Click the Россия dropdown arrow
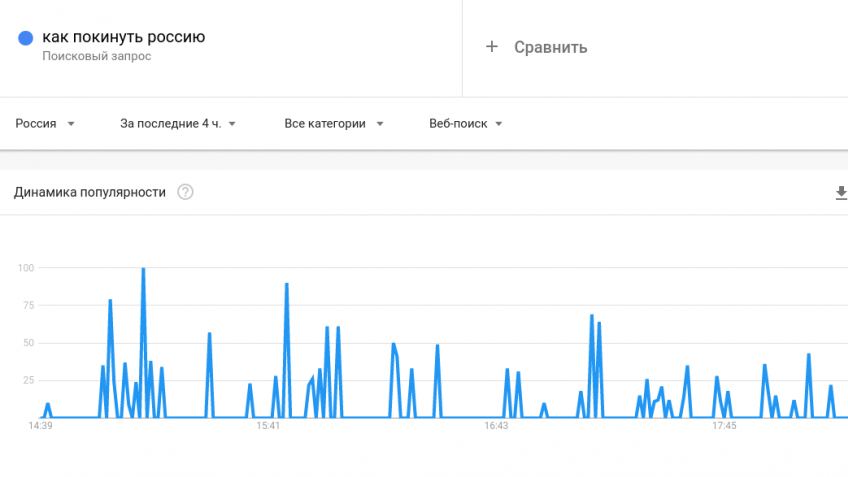 71,124
